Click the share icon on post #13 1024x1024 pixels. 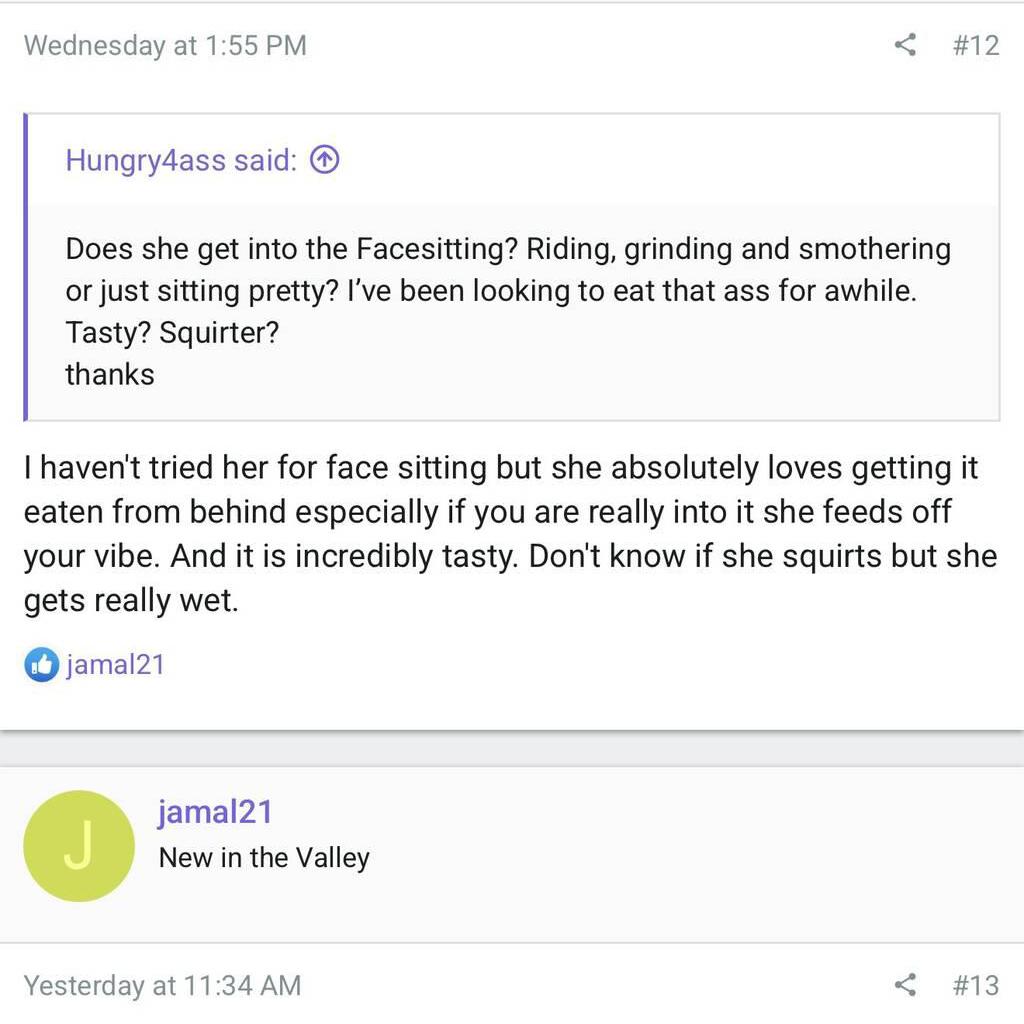tap(905, 985)
